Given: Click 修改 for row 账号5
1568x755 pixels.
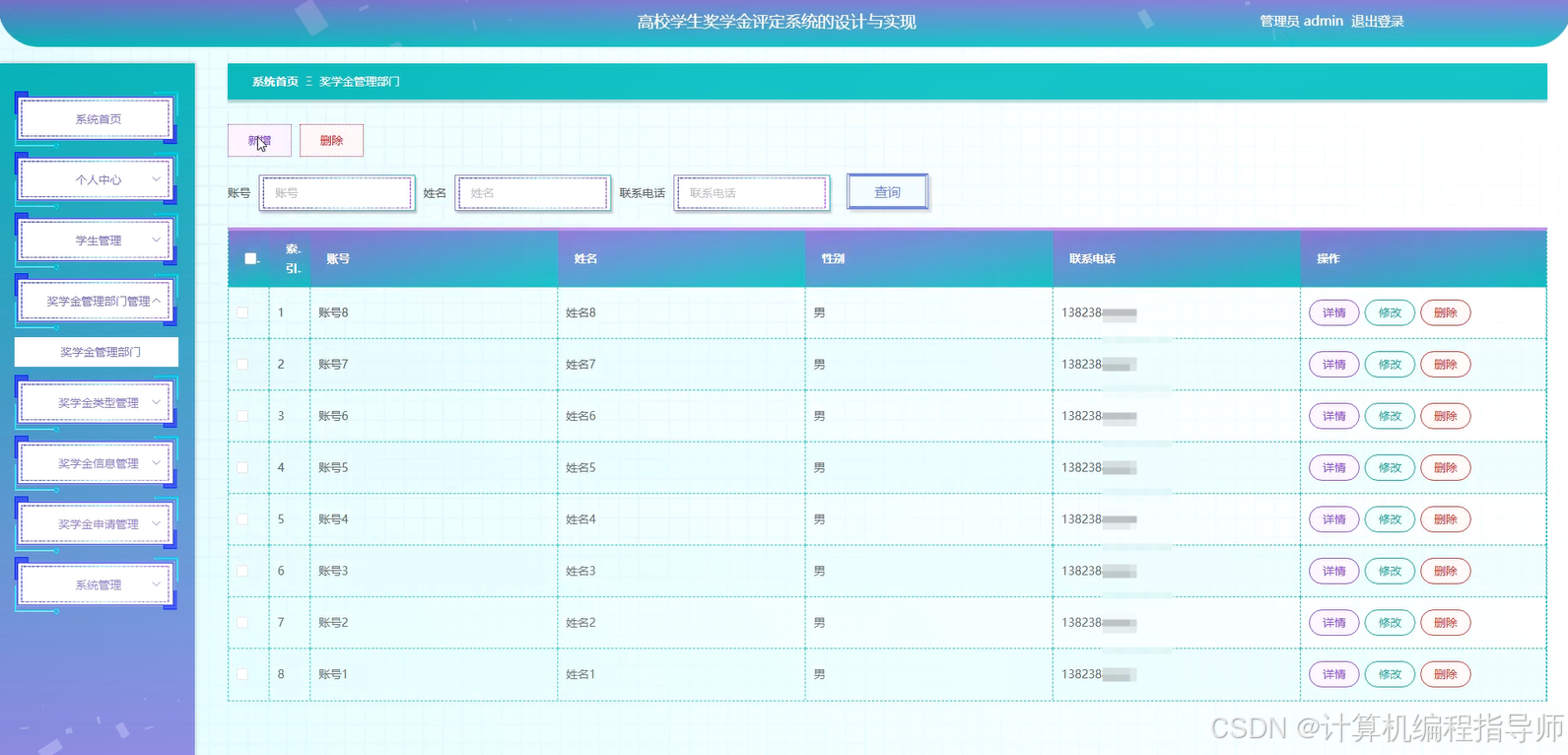Looking at the screenshot, I should 1390,468.
